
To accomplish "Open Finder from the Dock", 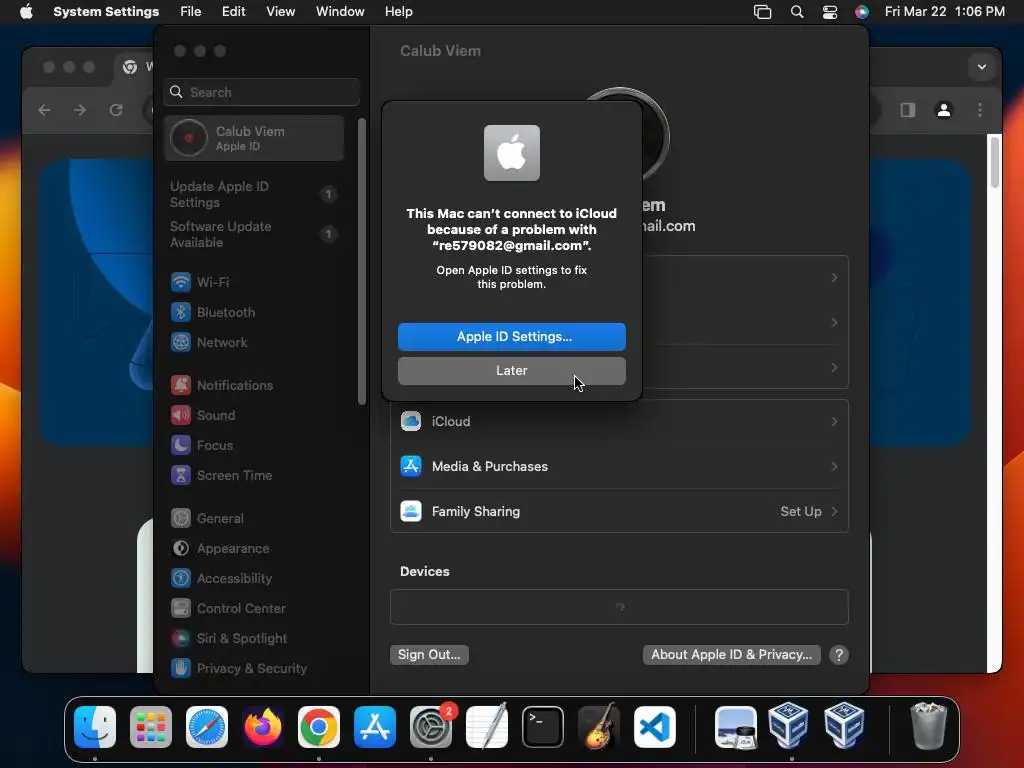I will (x=95, y=727).
